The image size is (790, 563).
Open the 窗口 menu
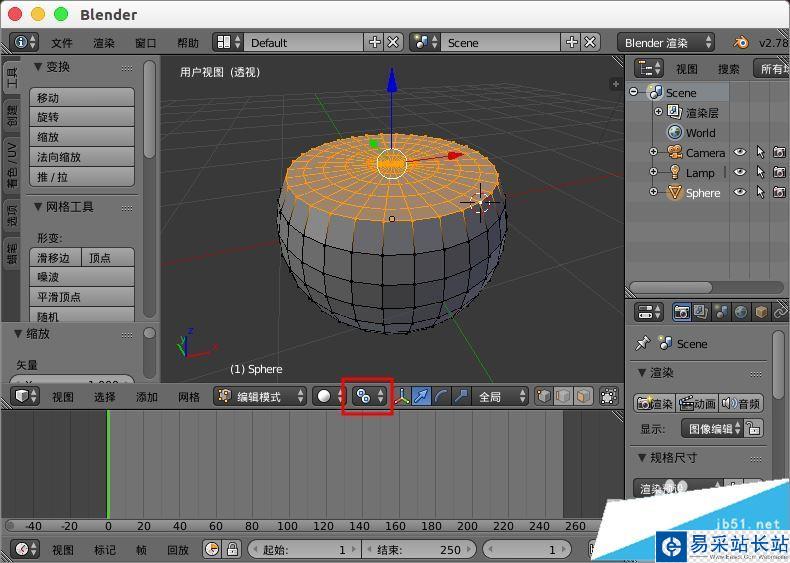tap(146, 43)
